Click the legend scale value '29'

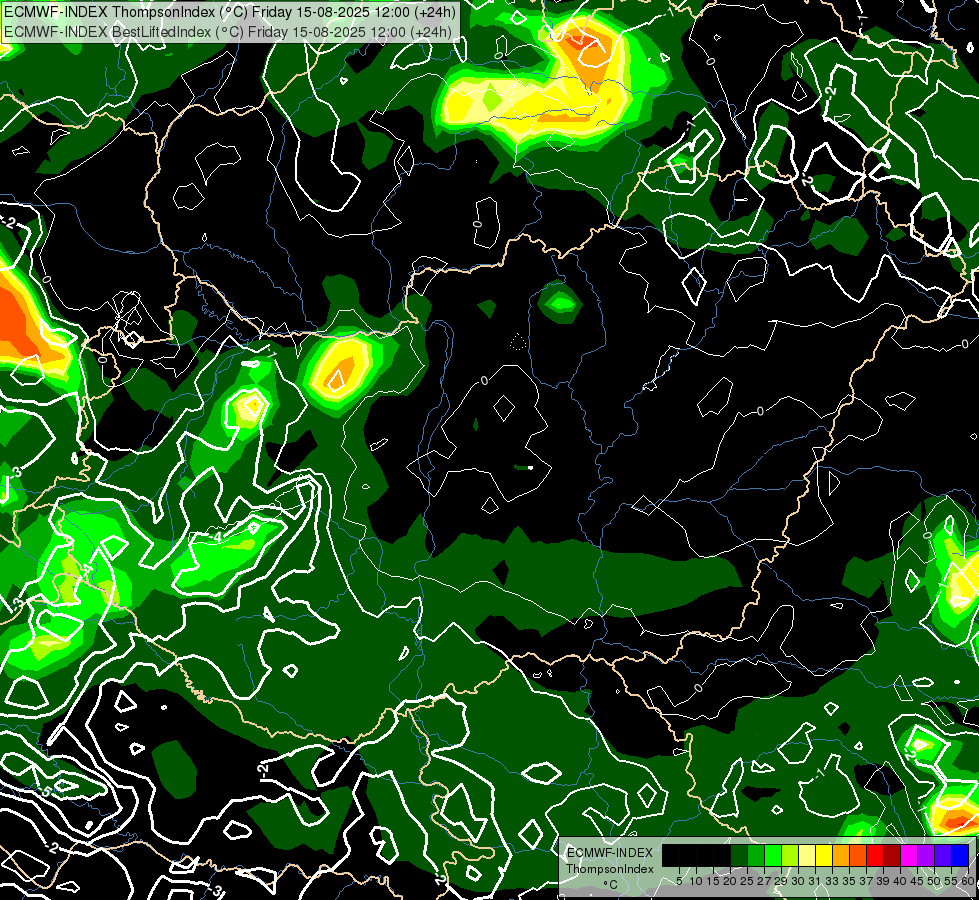[x=781, y=881]
